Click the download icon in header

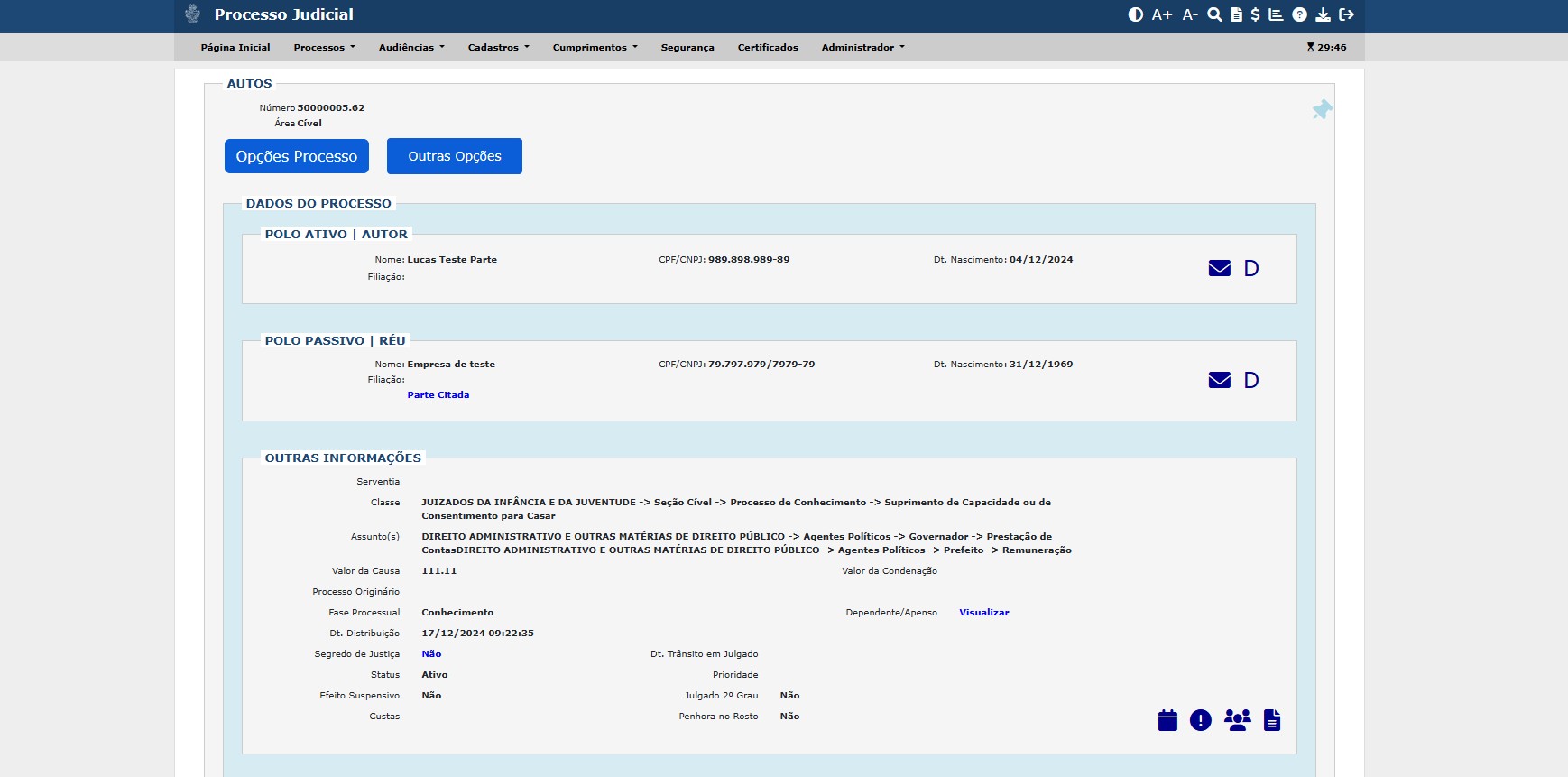point(1323,14)
